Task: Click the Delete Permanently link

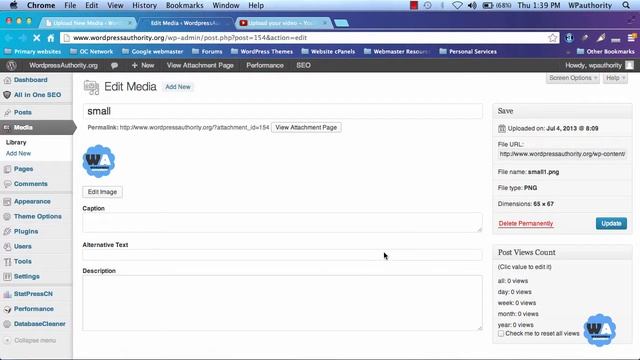Action: click(526, 224)
